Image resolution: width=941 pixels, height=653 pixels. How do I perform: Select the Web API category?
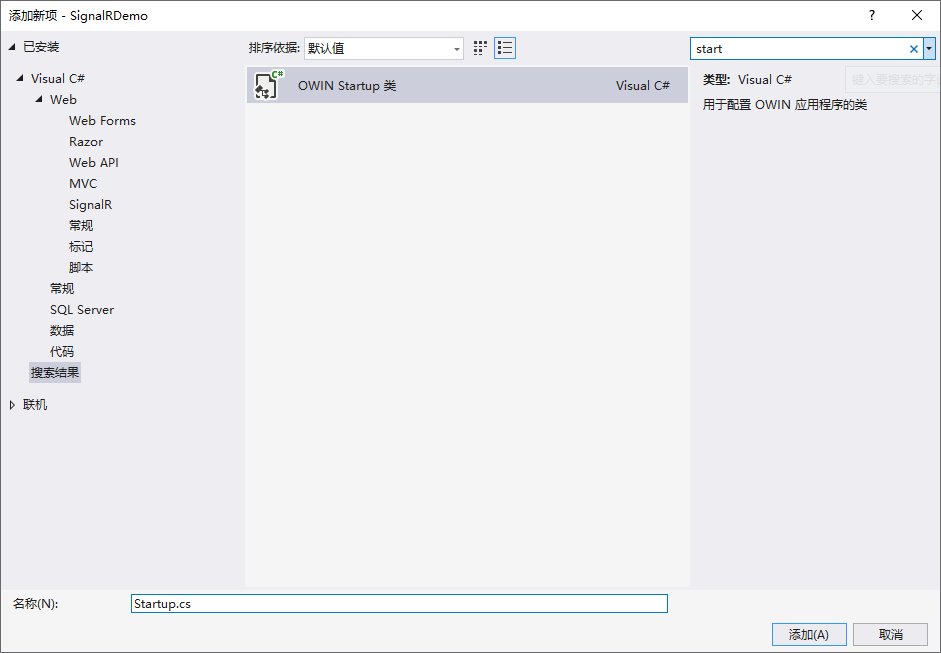pos(94,163)
